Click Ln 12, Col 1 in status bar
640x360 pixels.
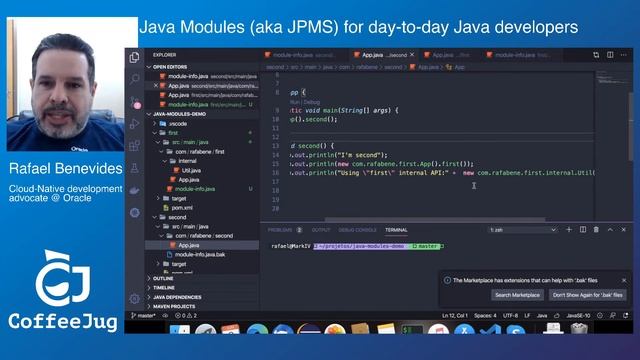click(455, 316)
